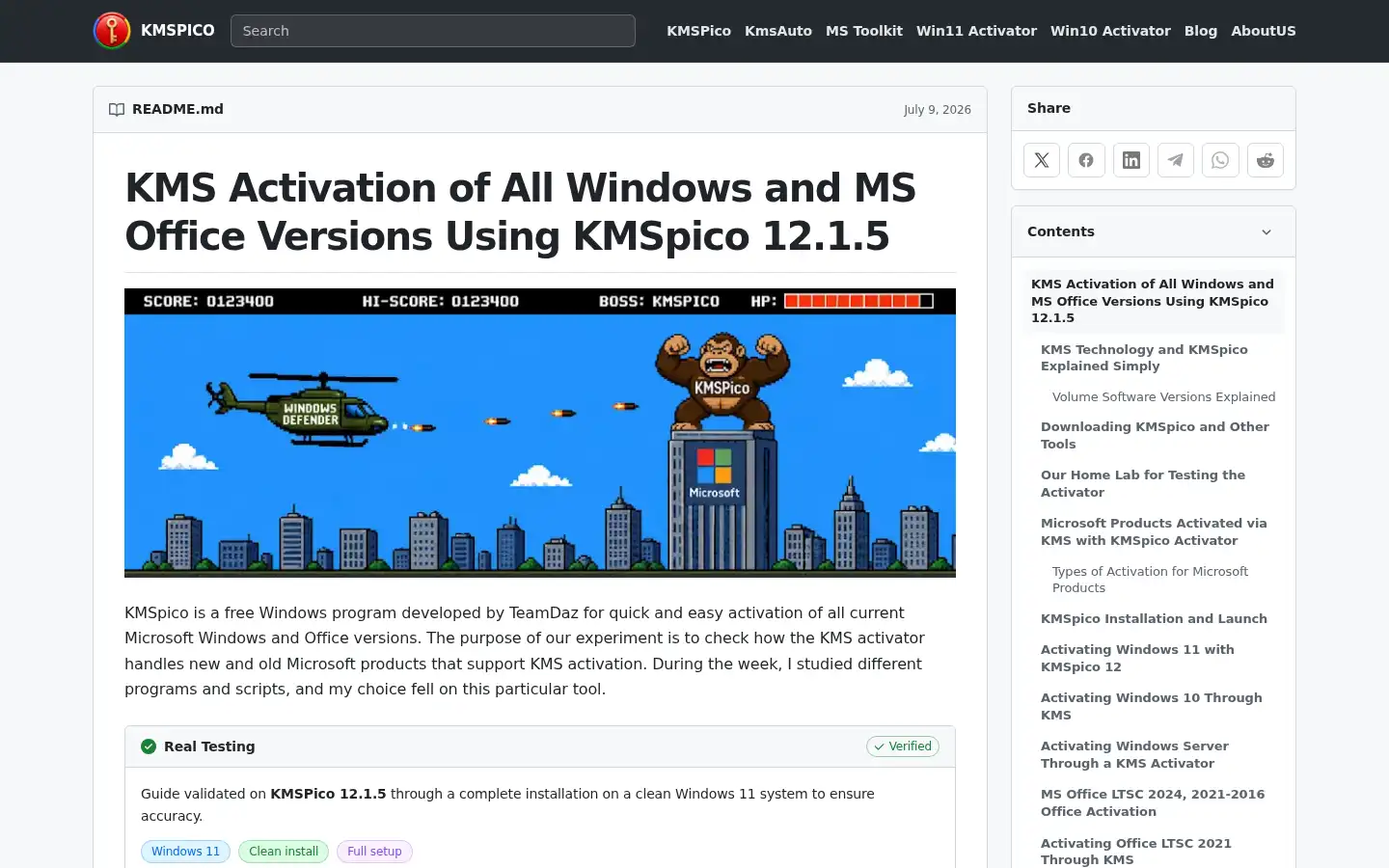Screen dimensions: 1389x868
Task: Open the AboutUS menu item
Action: [x=1264, y=31]
